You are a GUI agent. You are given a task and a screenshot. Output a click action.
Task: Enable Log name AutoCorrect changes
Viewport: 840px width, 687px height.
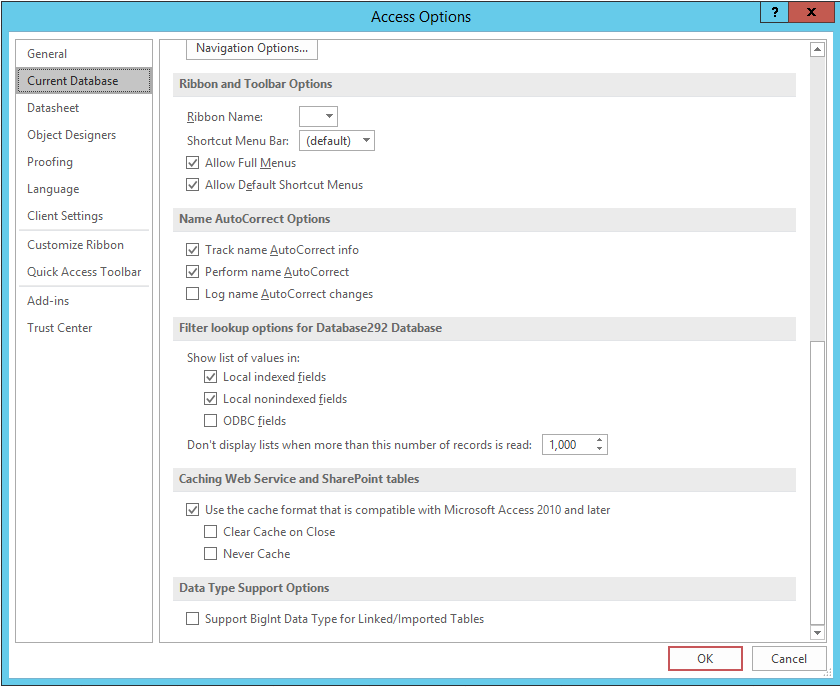[x=193, y=294]
